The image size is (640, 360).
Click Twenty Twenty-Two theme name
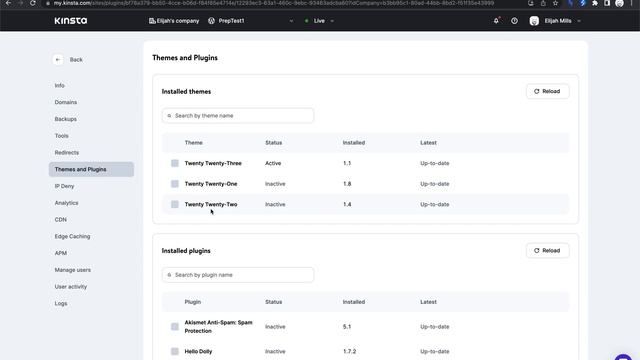(x=211, y=204)
